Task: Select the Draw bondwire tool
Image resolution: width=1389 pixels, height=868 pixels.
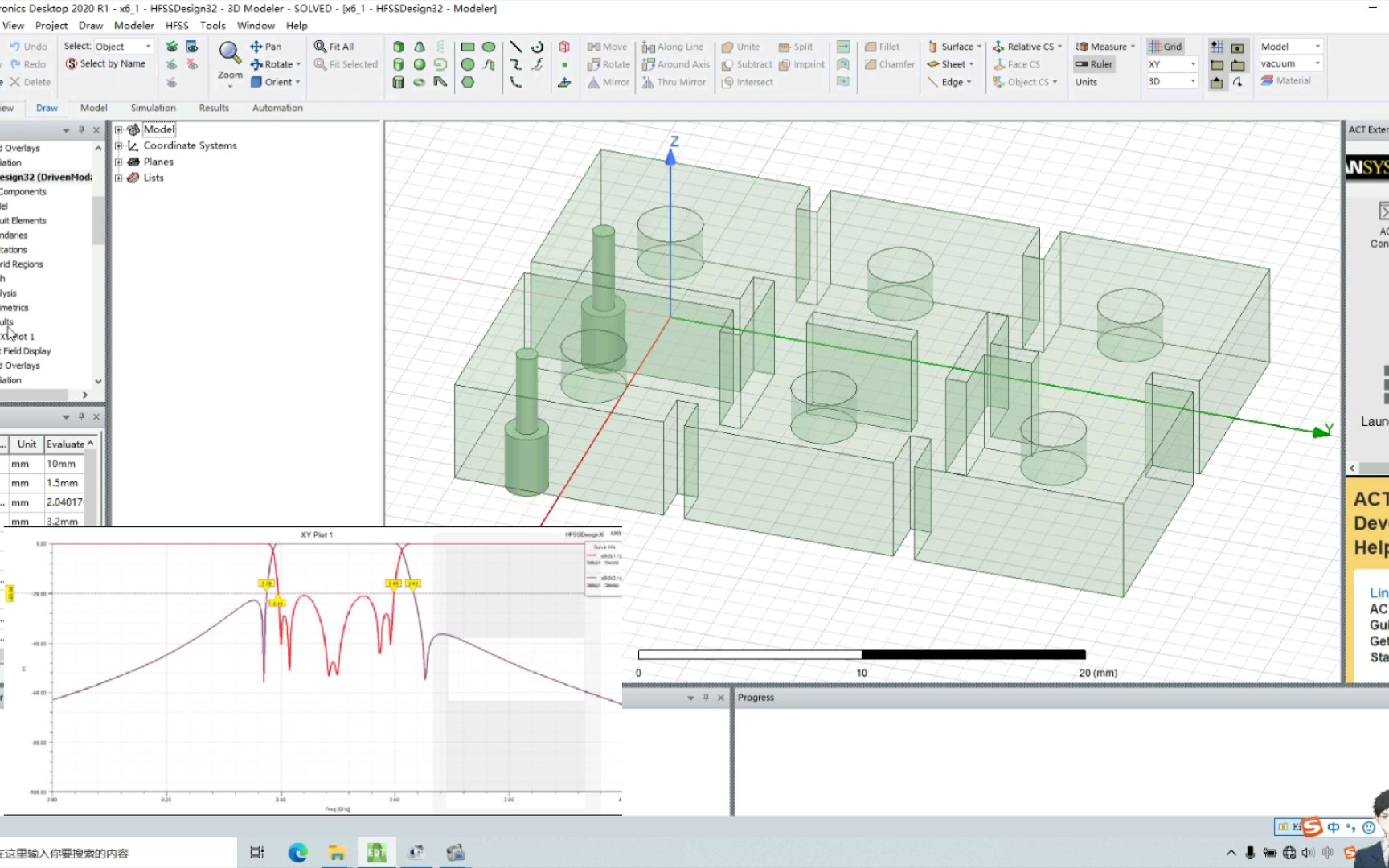Action: coord(440,82)
